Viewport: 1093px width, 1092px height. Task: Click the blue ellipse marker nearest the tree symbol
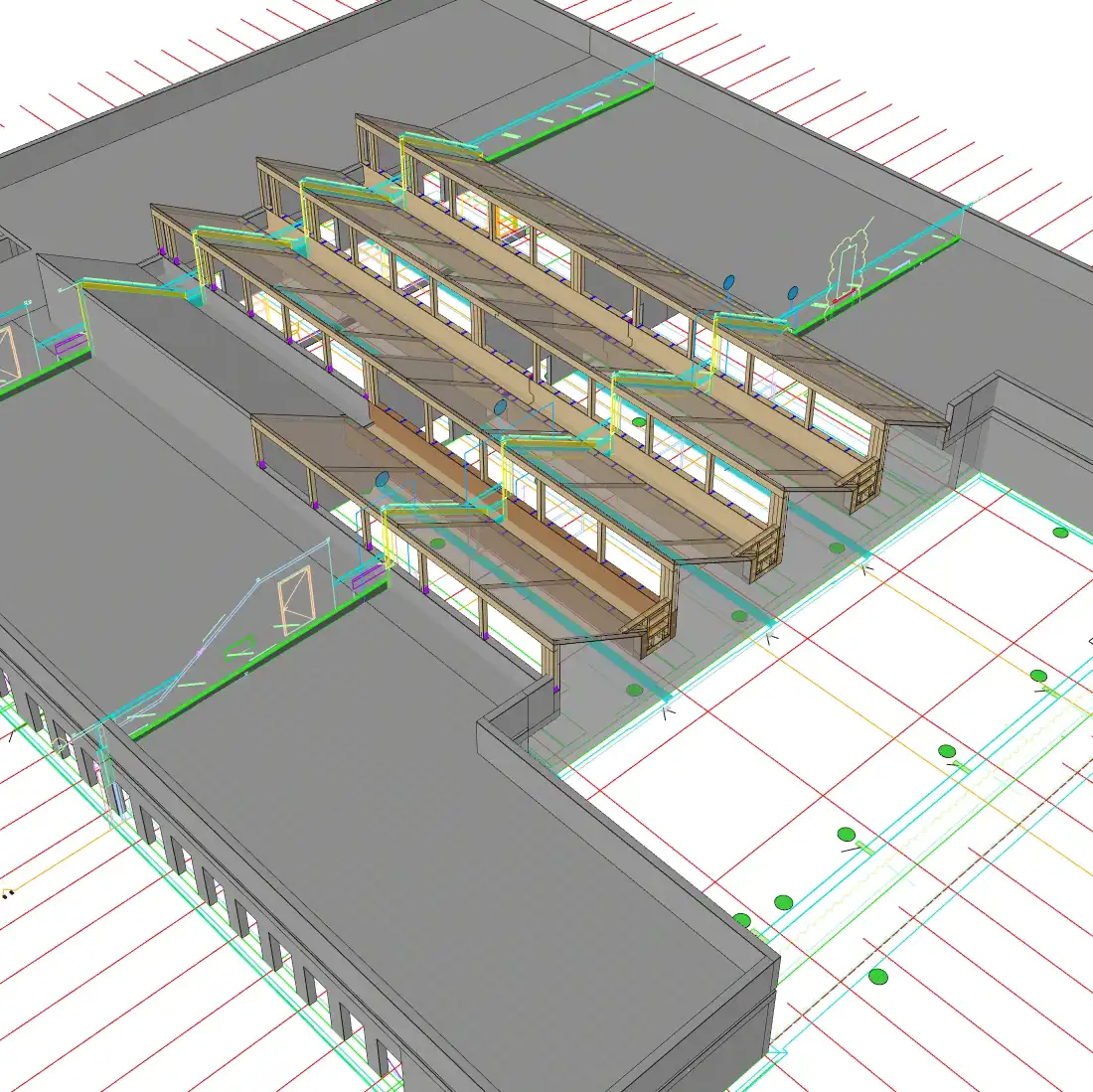tap(793, 293)
